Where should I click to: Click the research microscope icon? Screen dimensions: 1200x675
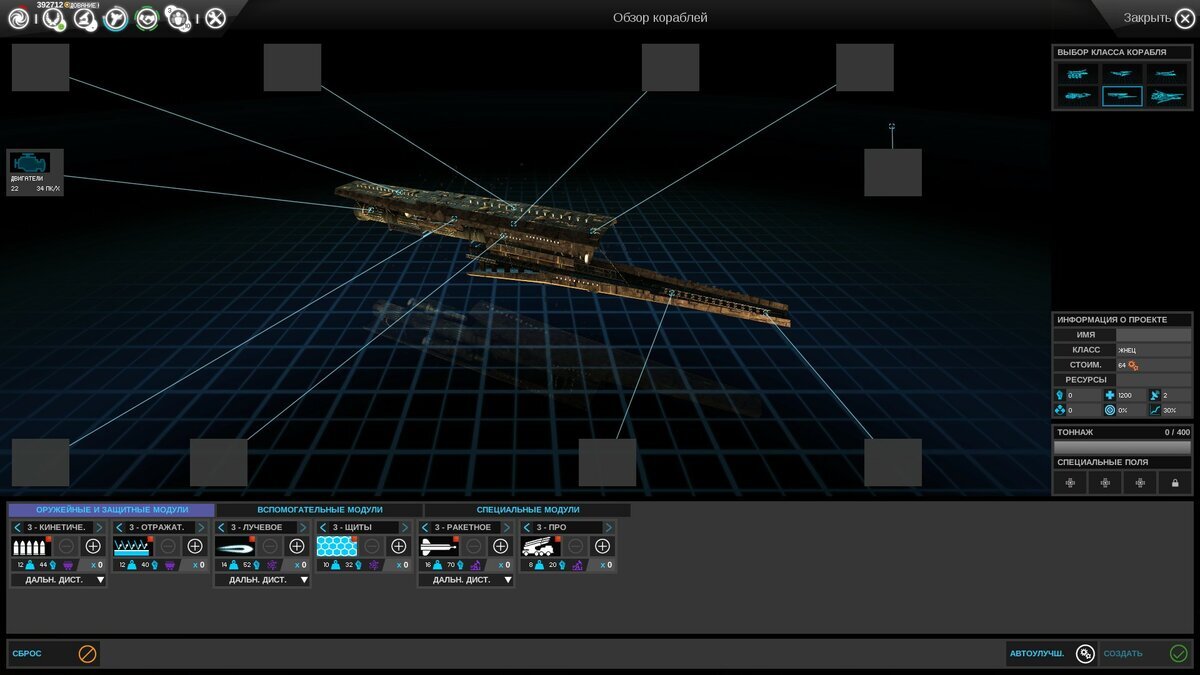coord(84,17)
